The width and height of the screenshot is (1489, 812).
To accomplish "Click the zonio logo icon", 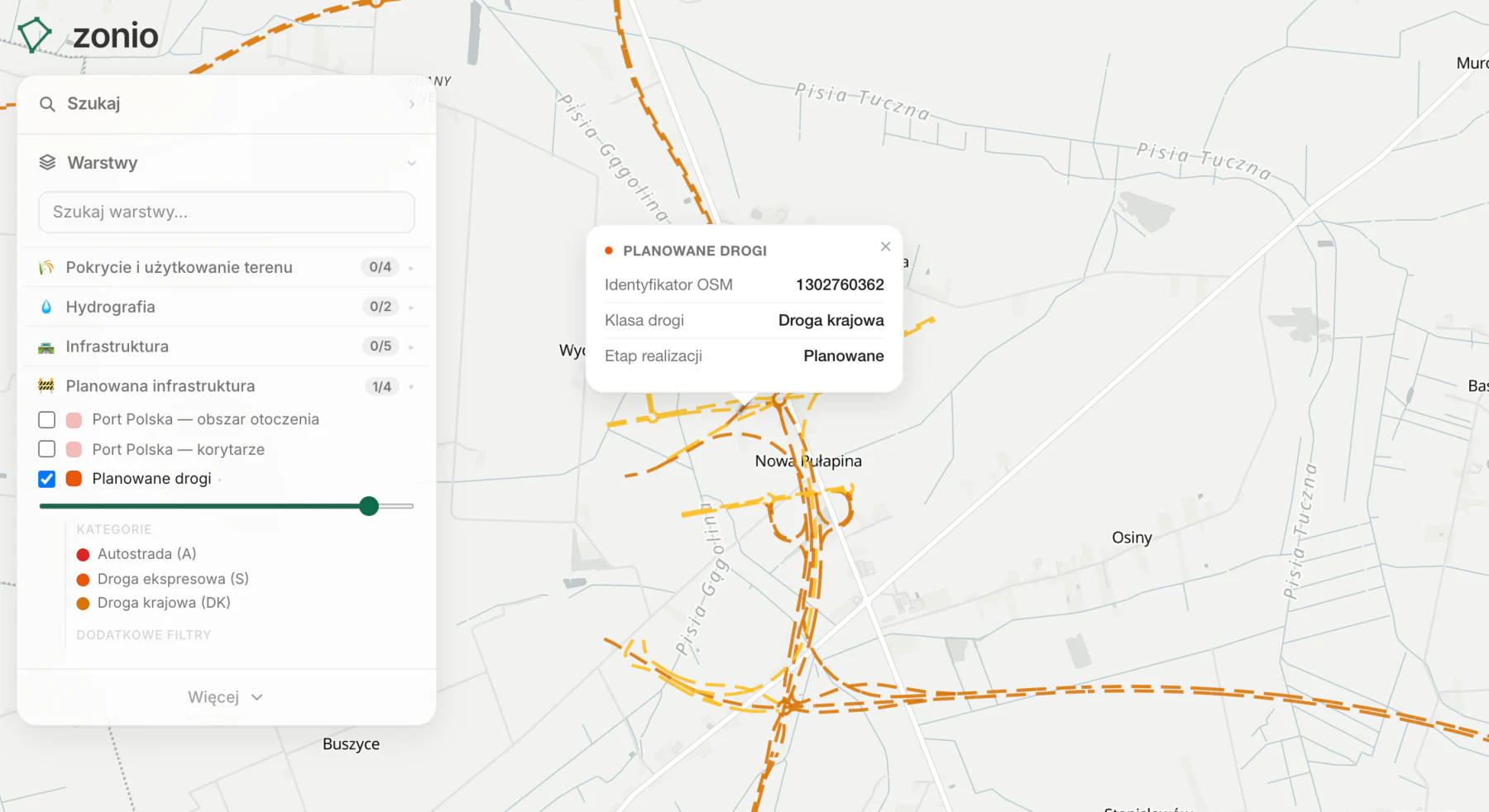I will coord(35,36).
